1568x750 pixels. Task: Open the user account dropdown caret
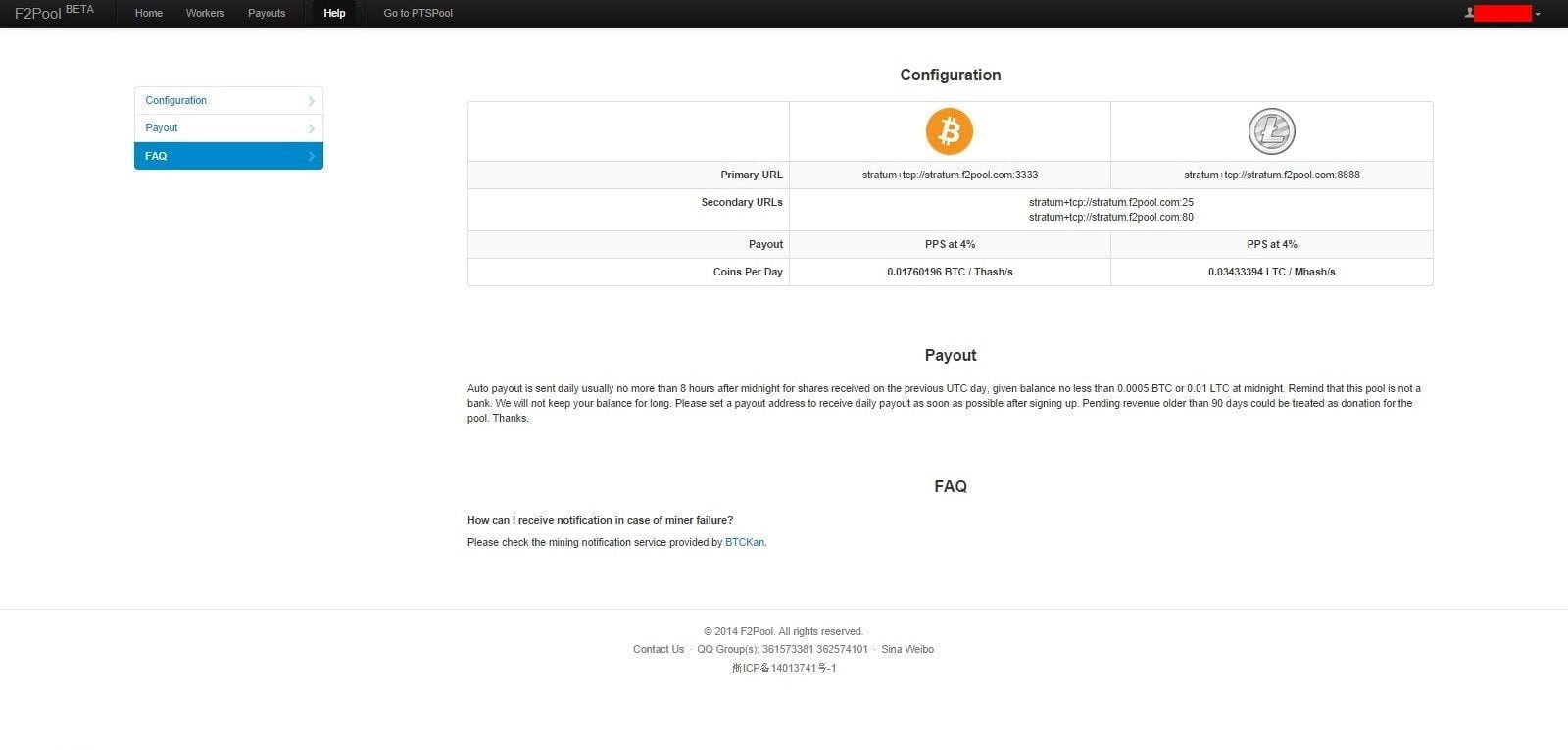point(1538,14)
